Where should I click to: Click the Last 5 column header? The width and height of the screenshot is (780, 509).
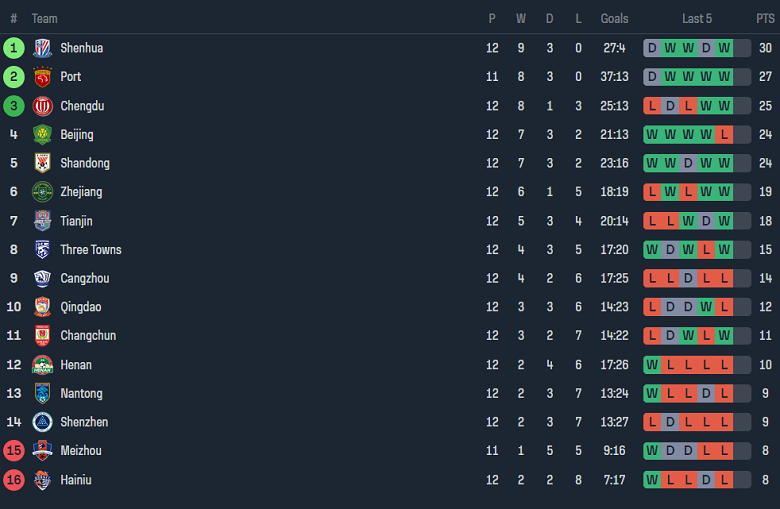(697, 18)
